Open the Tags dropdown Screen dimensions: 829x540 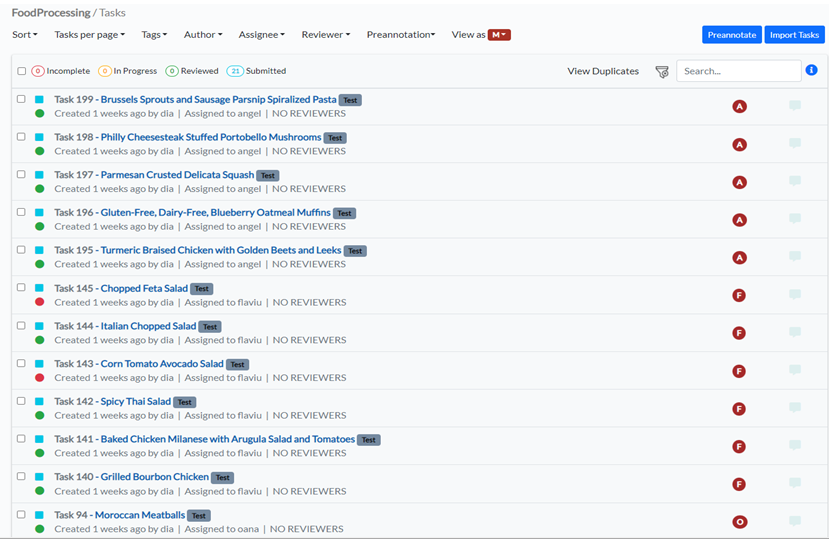154,34
